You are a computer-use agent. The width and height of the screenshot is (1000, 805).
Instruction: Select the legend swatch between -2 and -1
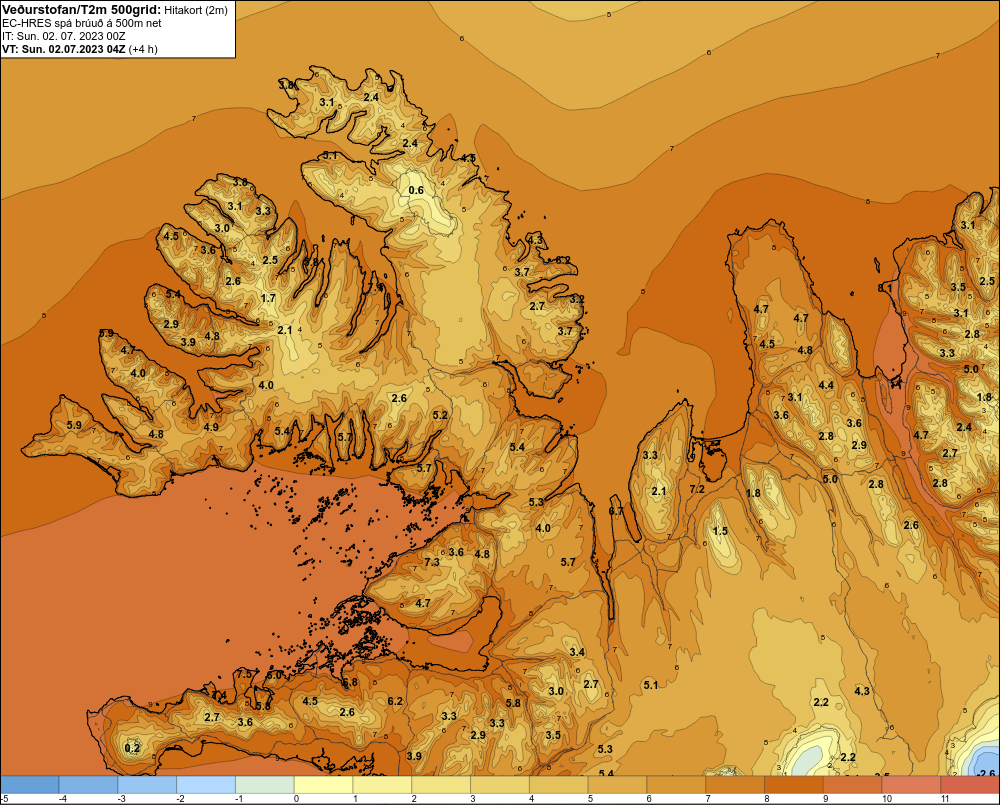point(206,785)
